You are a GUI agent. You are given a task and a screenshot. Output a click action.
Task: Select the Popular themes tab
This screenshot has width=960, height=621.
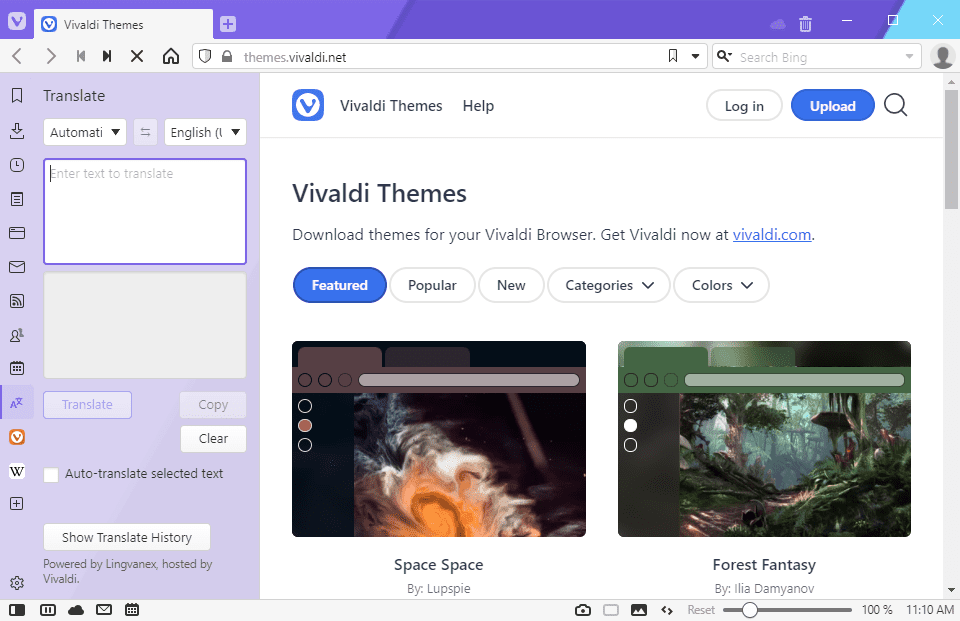432,285
